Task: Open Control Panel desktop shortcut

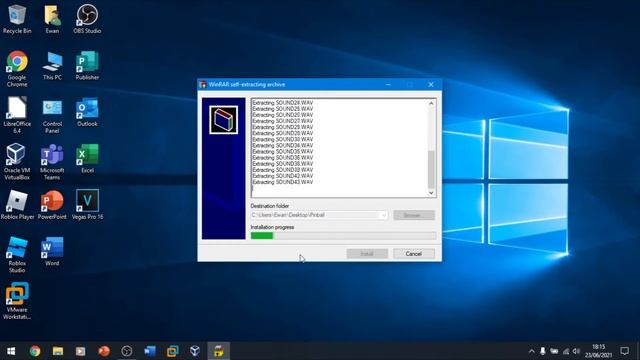Action: click(52, 115)
